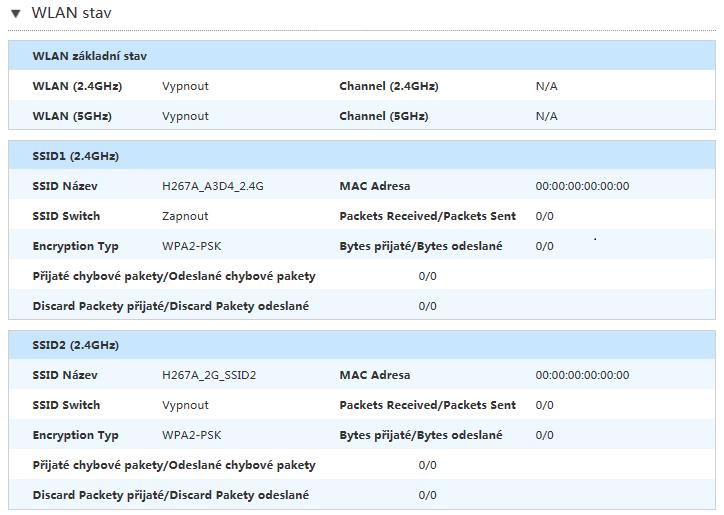Click Vypnout value of SSID2 switch

coord(185,405)
